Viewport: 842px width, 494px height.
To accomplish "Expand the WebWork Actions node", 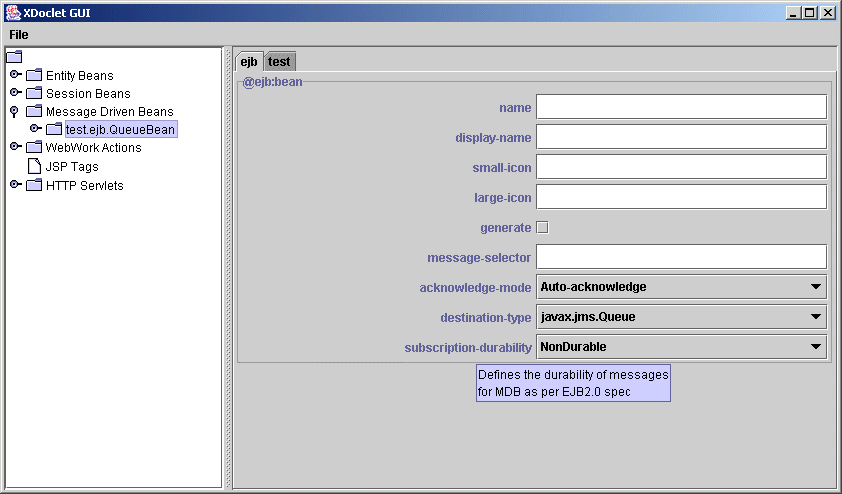I will pos(16,147).
